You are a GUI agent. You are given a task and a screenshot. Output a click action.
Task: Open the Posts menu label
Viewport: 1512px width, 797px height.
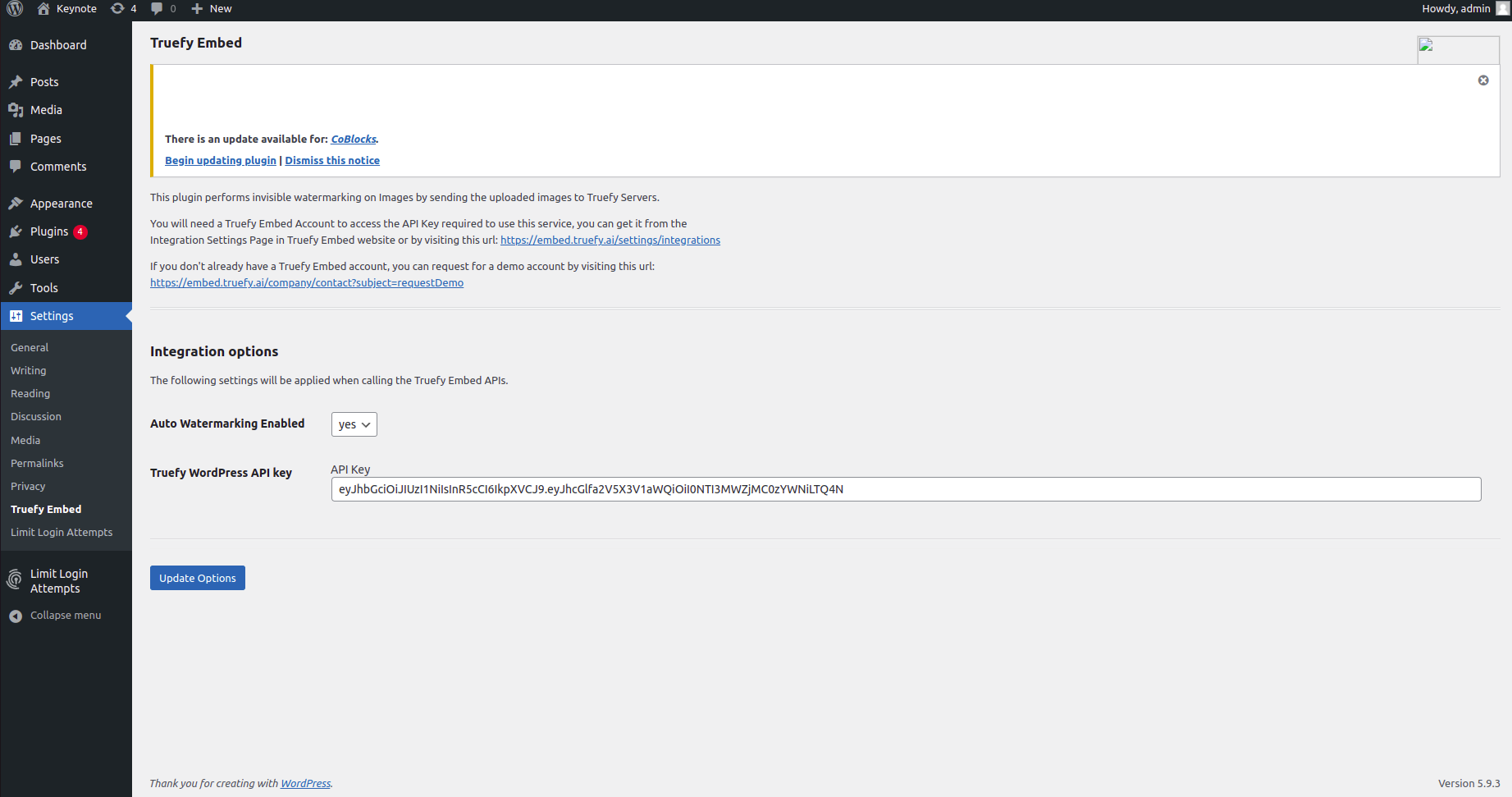click(x=44, y=82)
